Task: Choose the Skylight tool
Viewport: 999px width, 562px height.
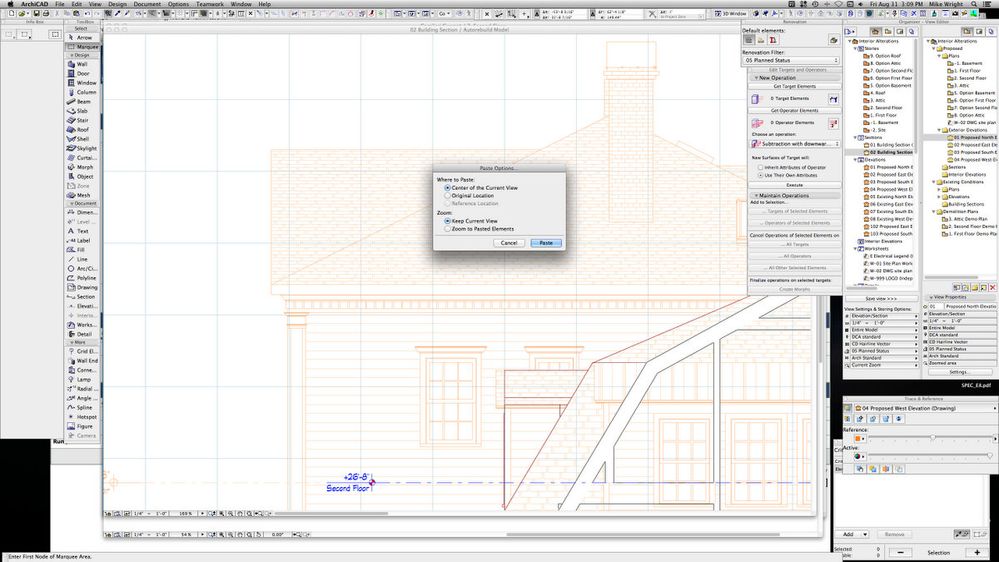Action: point(82,148)
